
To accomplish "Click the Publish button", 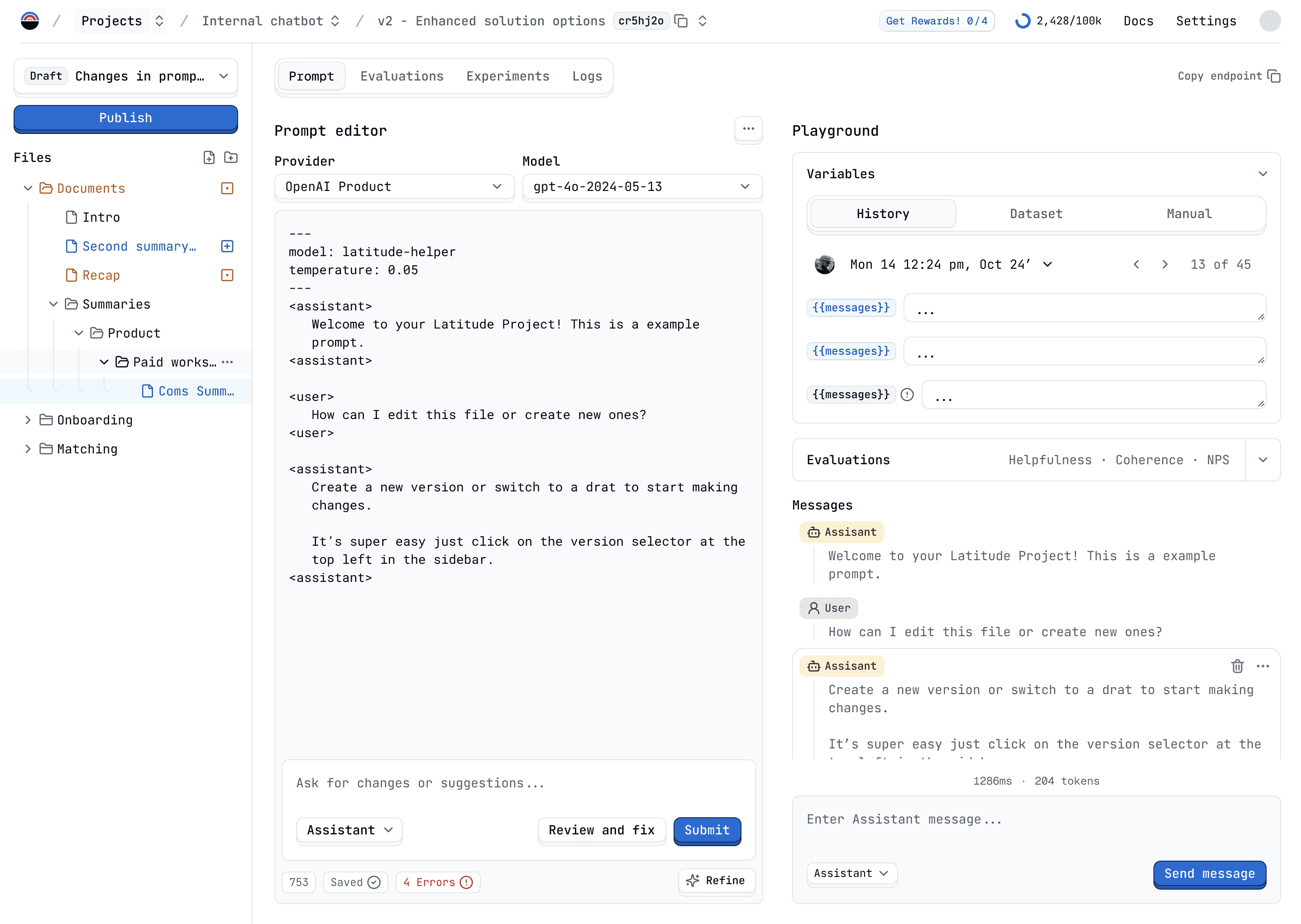I will click(x=126, y=119).
